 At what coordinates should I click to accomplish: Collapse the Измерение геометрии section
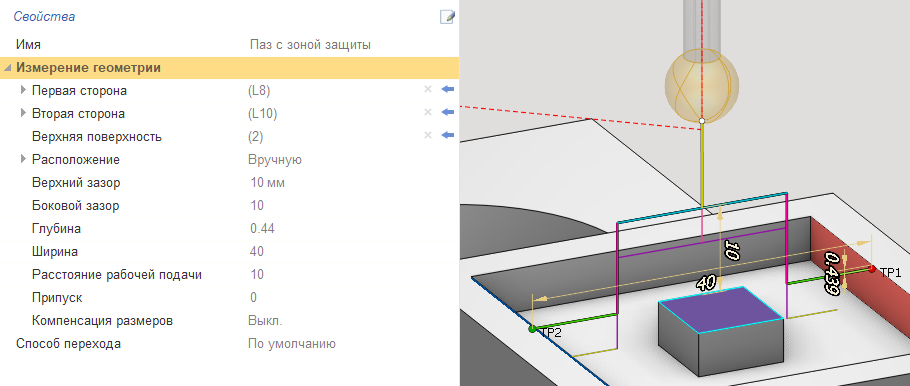7,68
